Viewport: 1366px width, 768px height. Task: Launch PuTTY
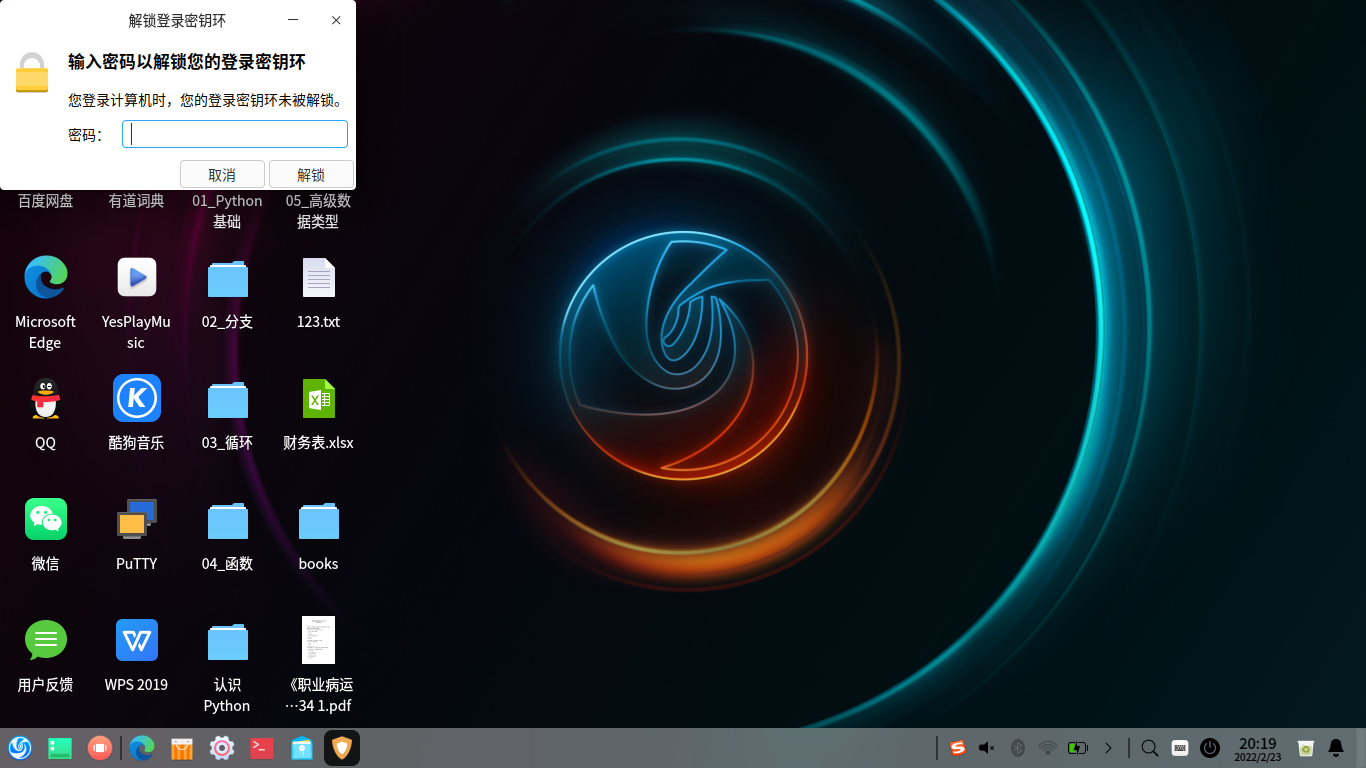(136, 519)
